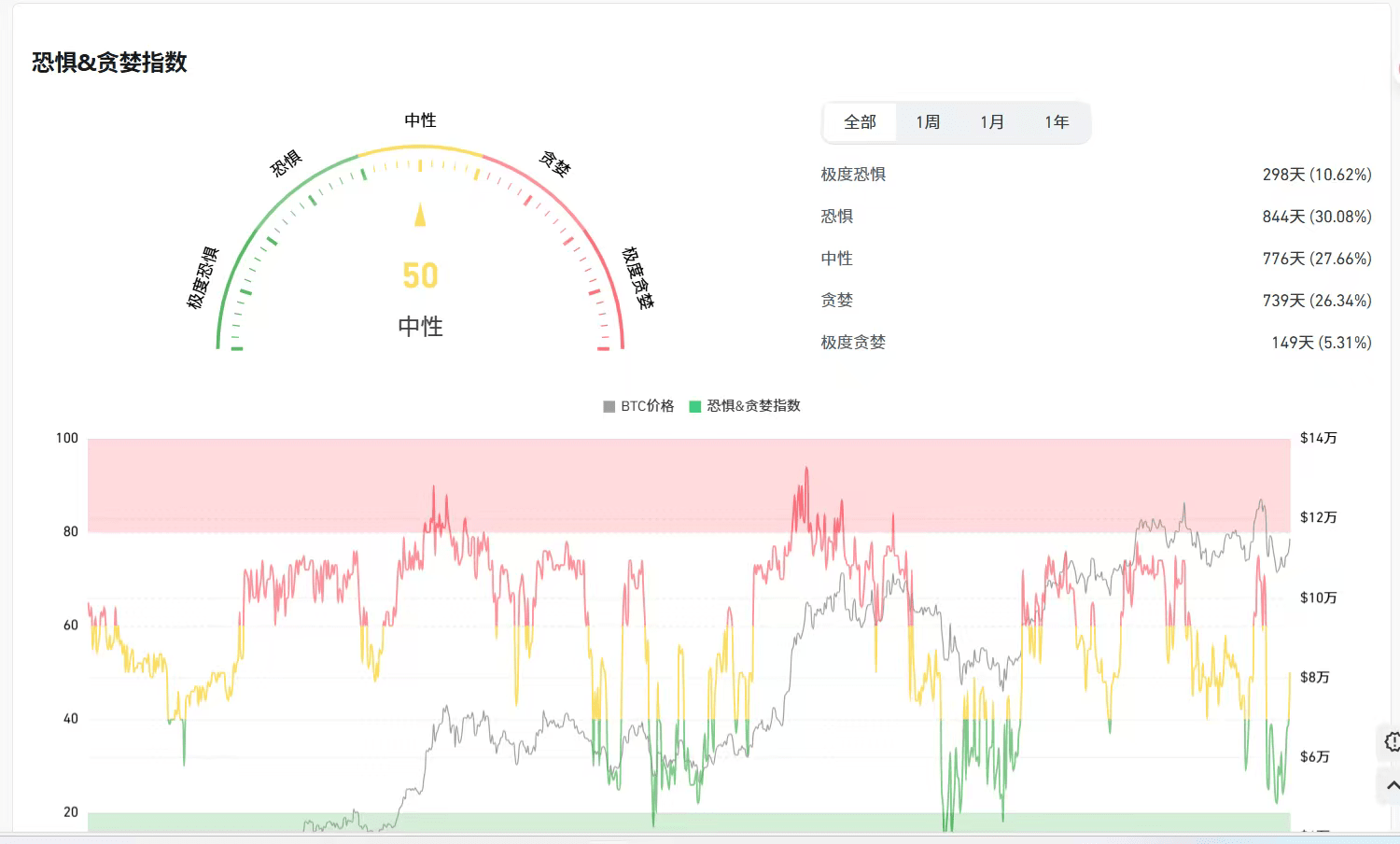The height and width of the screenshot is (844, 1400).
Task: Switch to the 全部 time range tab
Action: click(860, 122)
